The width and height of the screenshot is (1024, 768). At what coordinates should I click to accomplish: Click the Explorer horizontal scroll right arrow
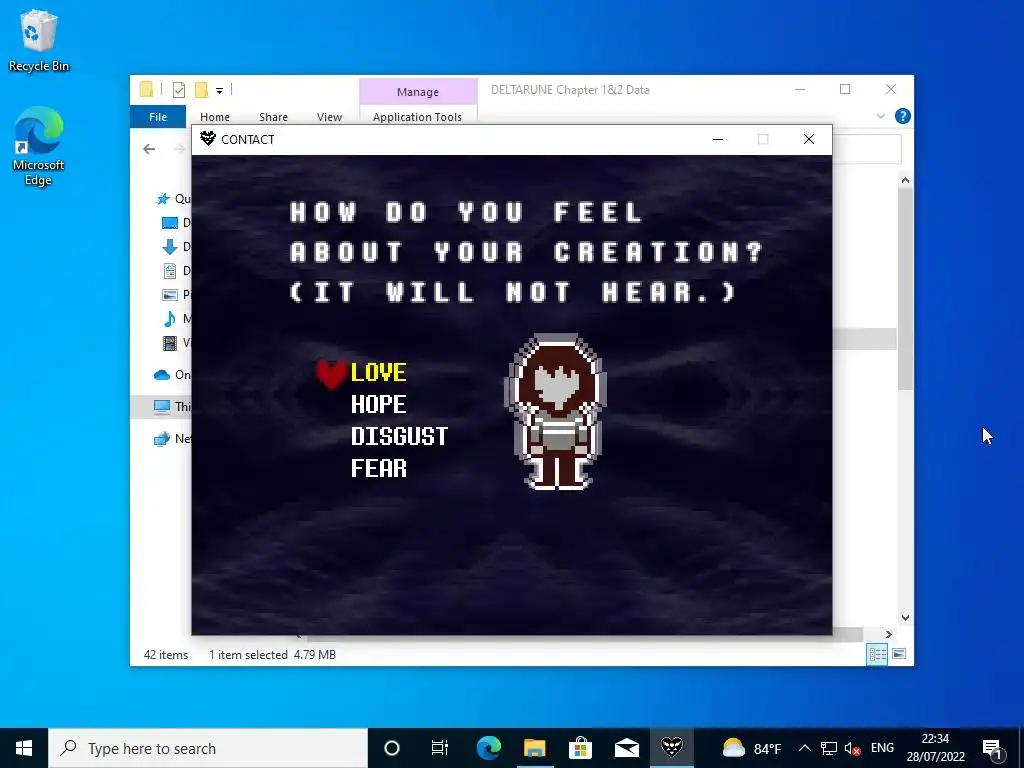pyautogui.click(x=889, y=634)
